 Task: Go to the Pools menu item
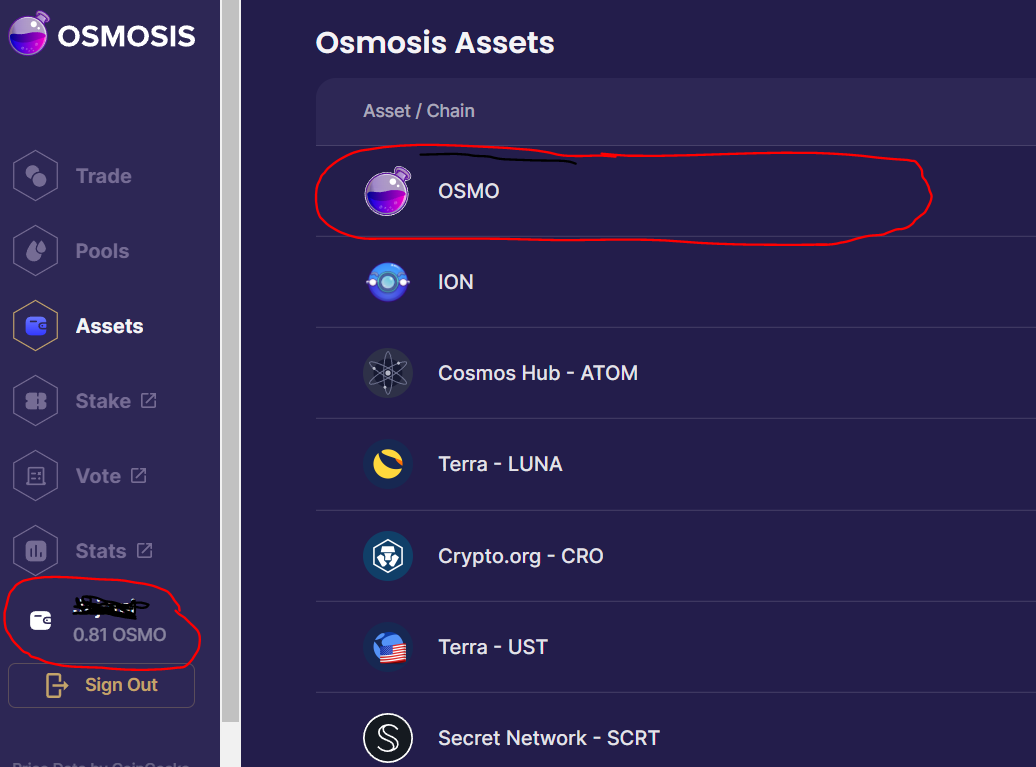[102, 251]
